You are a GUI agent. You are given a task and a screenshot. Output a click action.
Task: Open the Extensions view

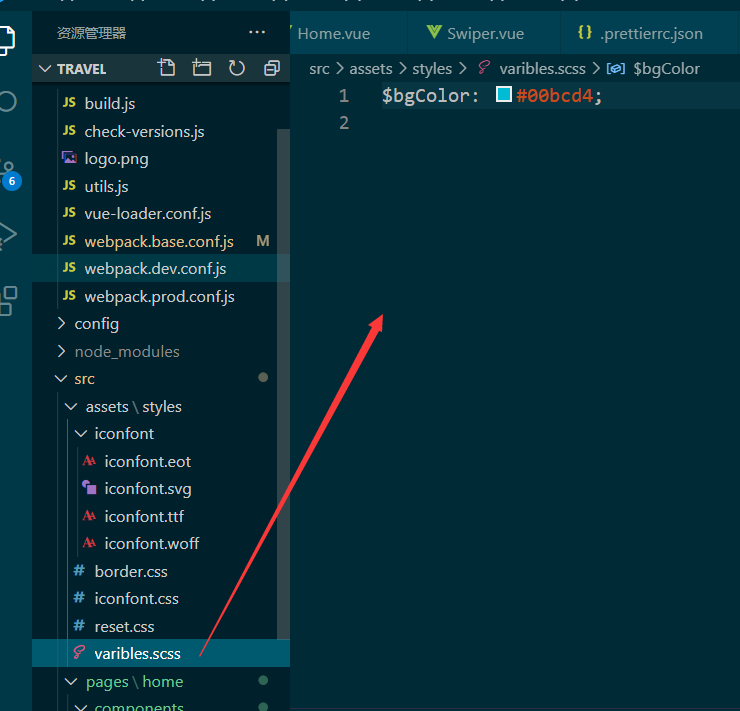tap(8, 301)
